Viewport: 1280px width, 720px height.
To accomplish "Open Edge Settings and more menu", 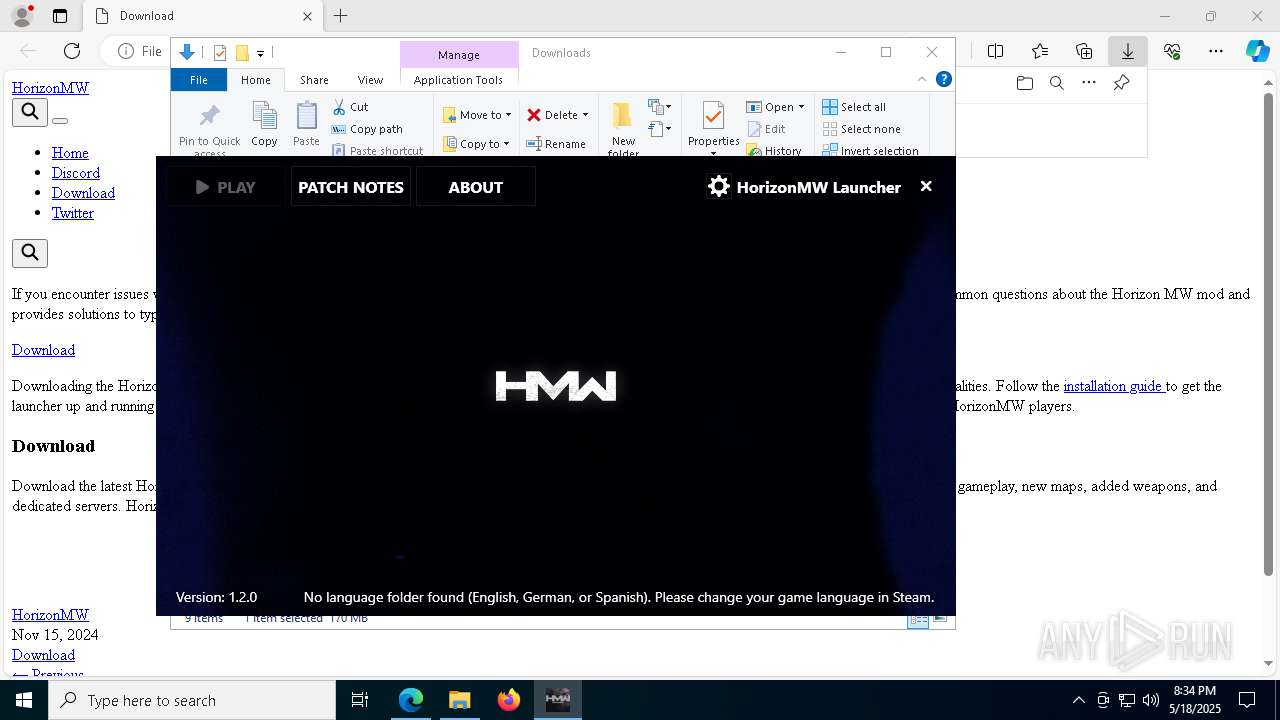I will coord(1216,51).
